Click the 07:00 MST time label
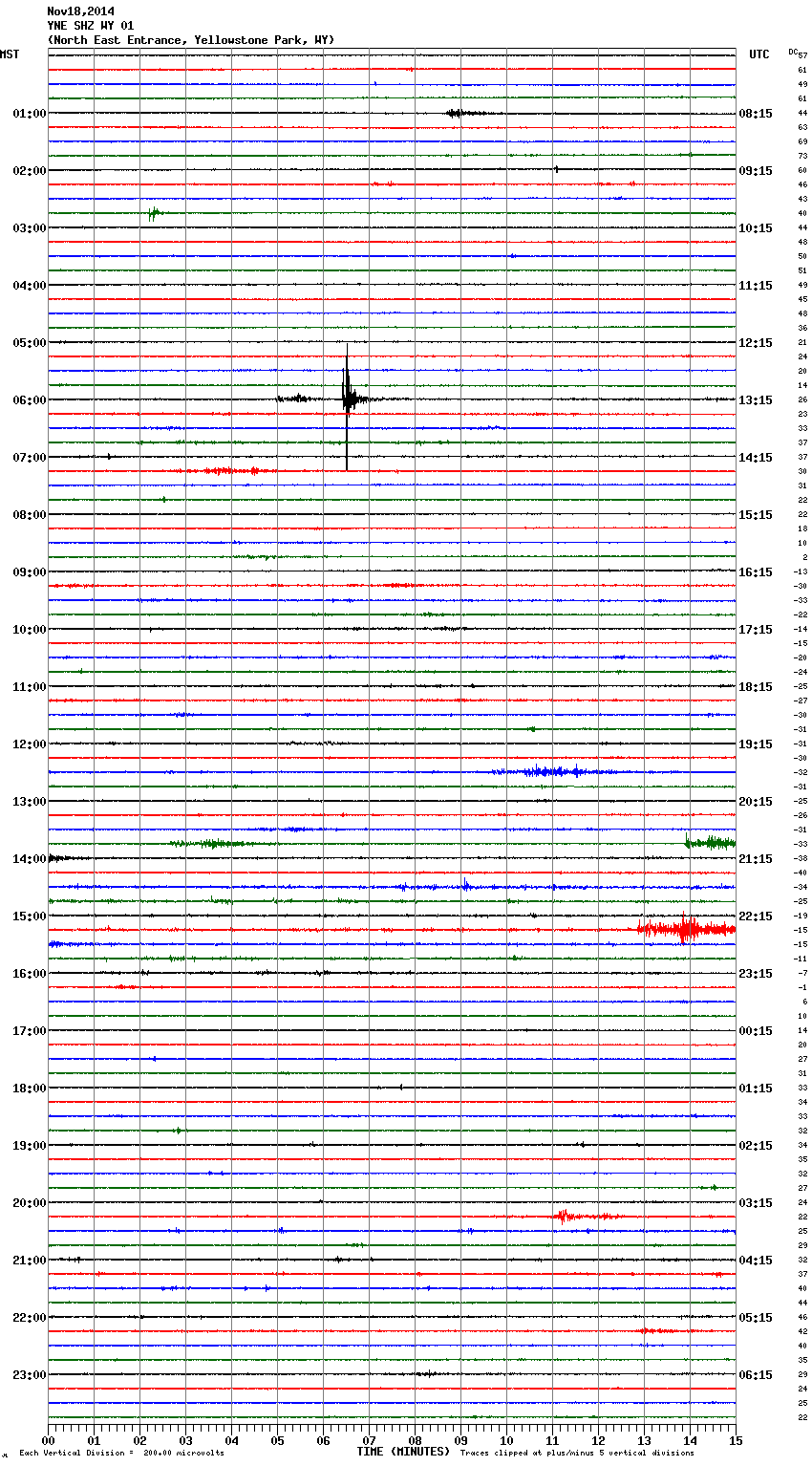The width and height of the screenshot is (812, 1466). click(x=29, y=458)
